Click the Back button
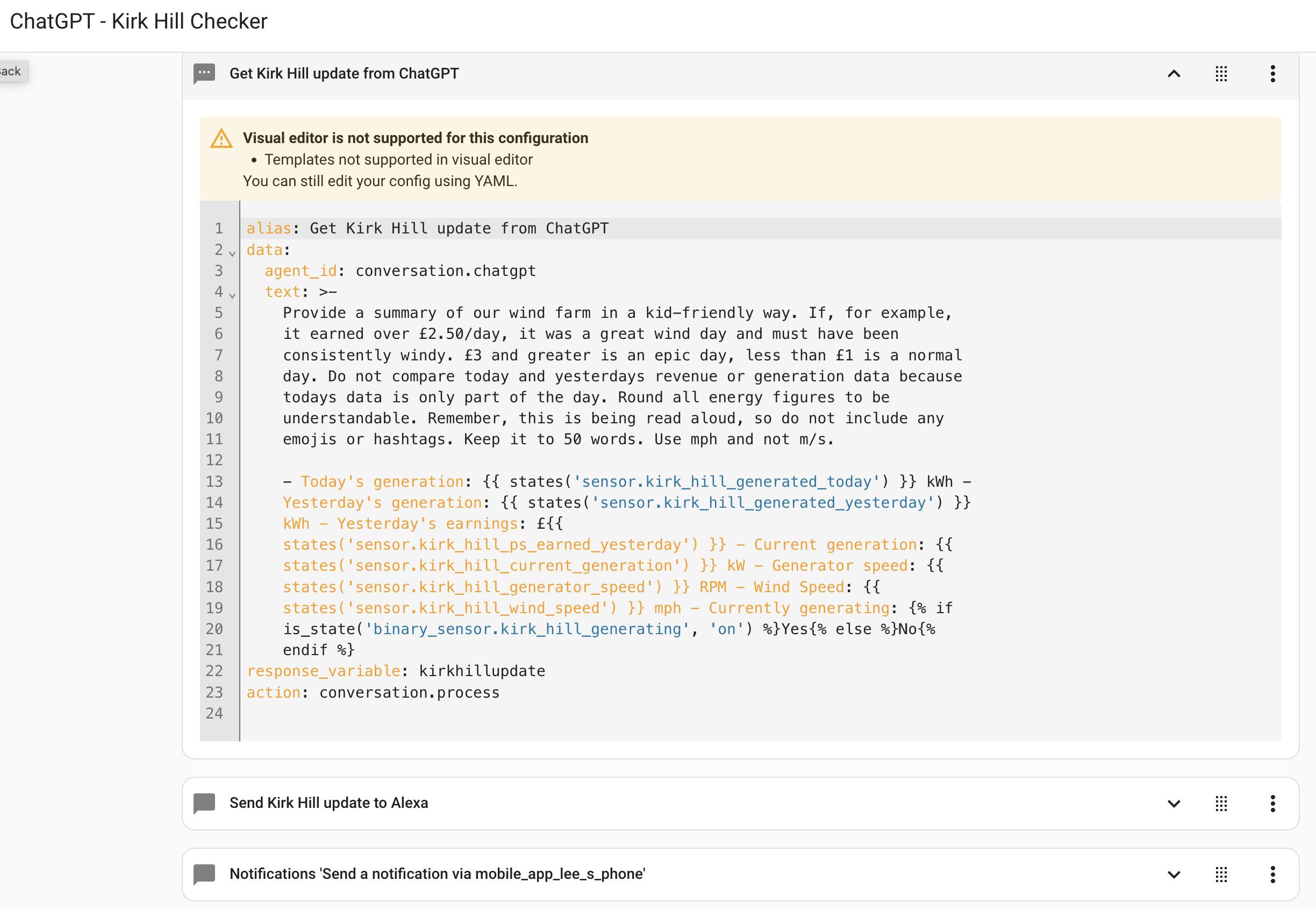 (11, 71)
